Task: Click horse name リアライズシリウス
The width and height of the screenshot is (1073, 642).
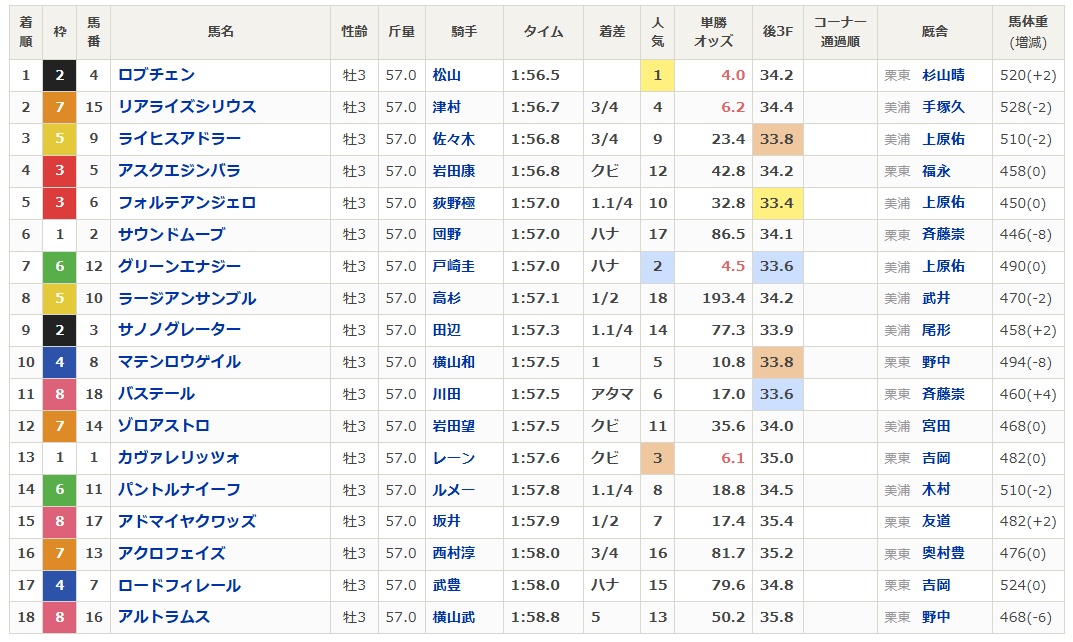Action: pos(187,107)
